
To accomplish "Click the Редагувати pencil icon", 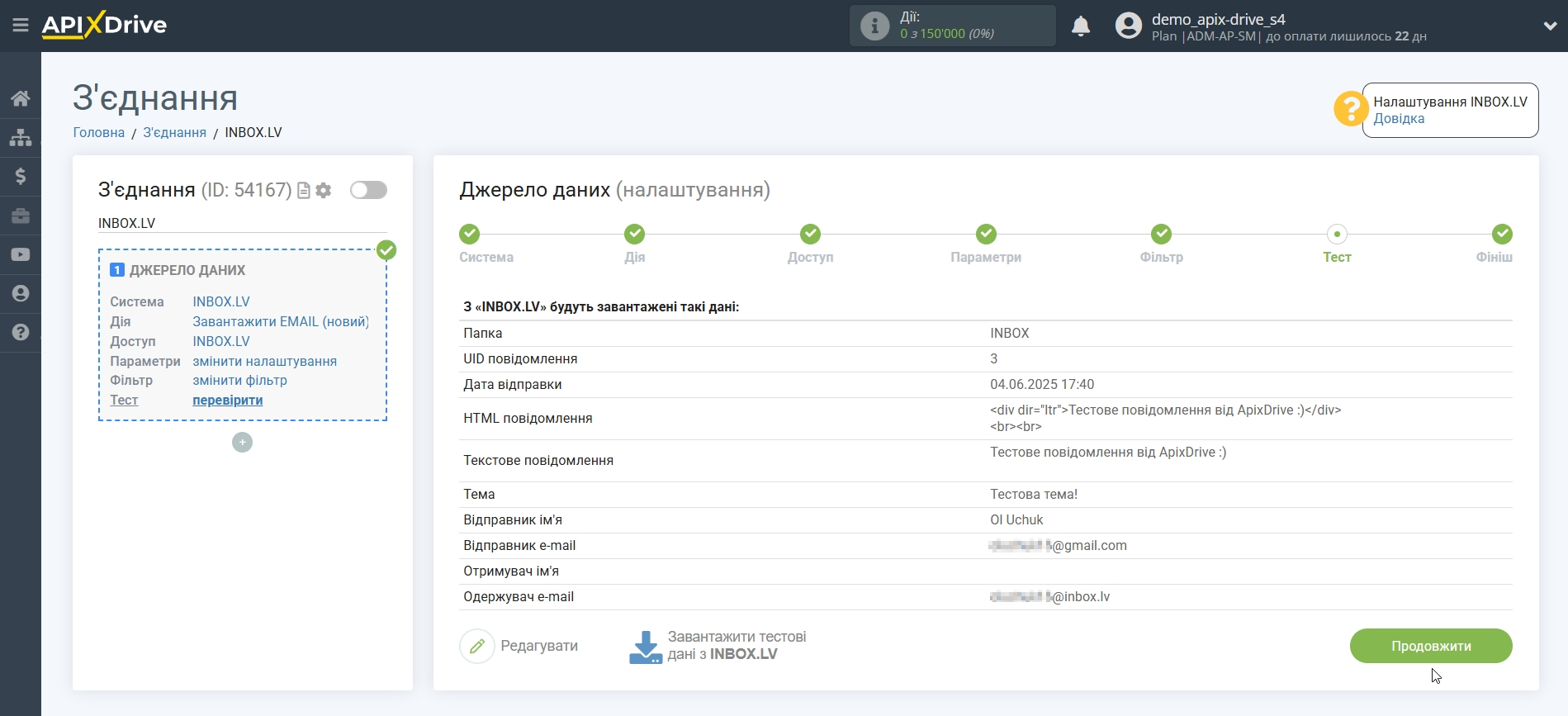I will point(476,646).
